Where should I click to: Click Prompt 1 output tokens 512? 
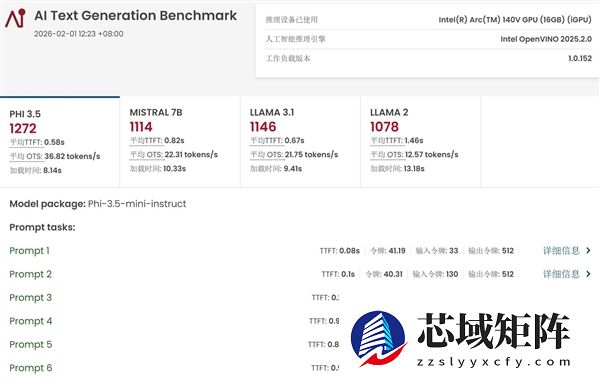(508, 251)
